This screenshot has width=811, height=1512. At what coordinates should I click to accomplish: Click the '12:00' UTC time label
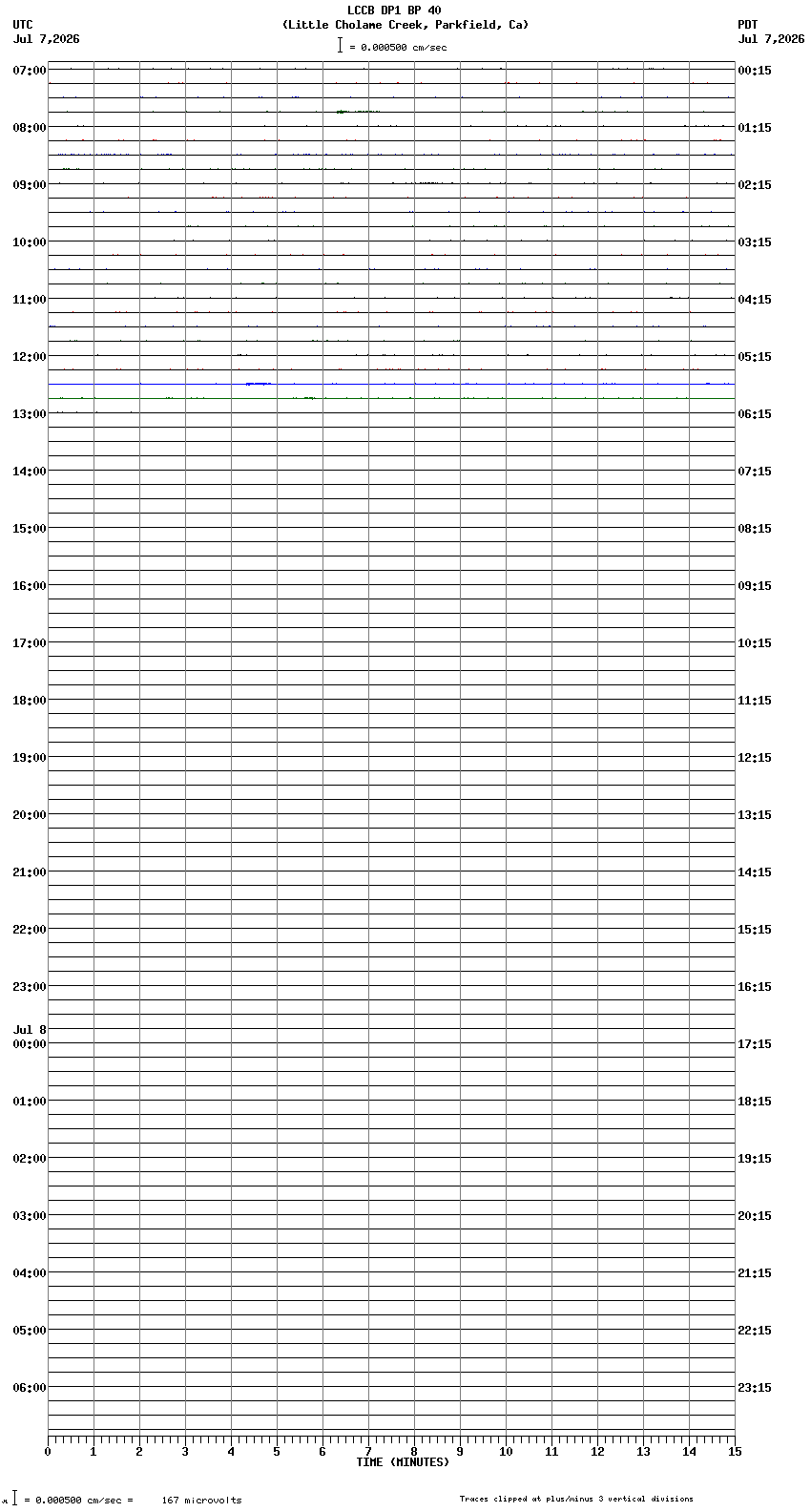coord(30,357)
